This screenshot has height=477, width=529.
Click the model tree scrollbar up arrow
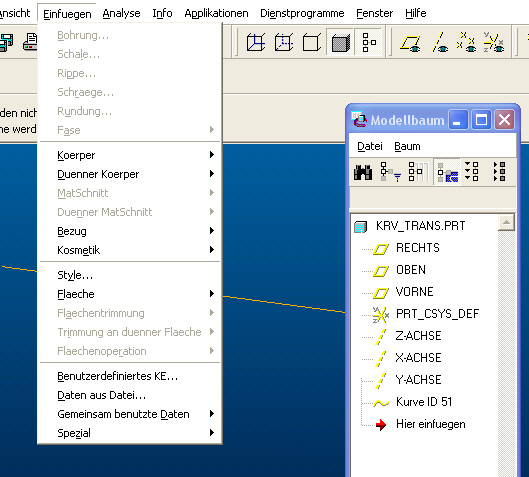pos(506,222)
